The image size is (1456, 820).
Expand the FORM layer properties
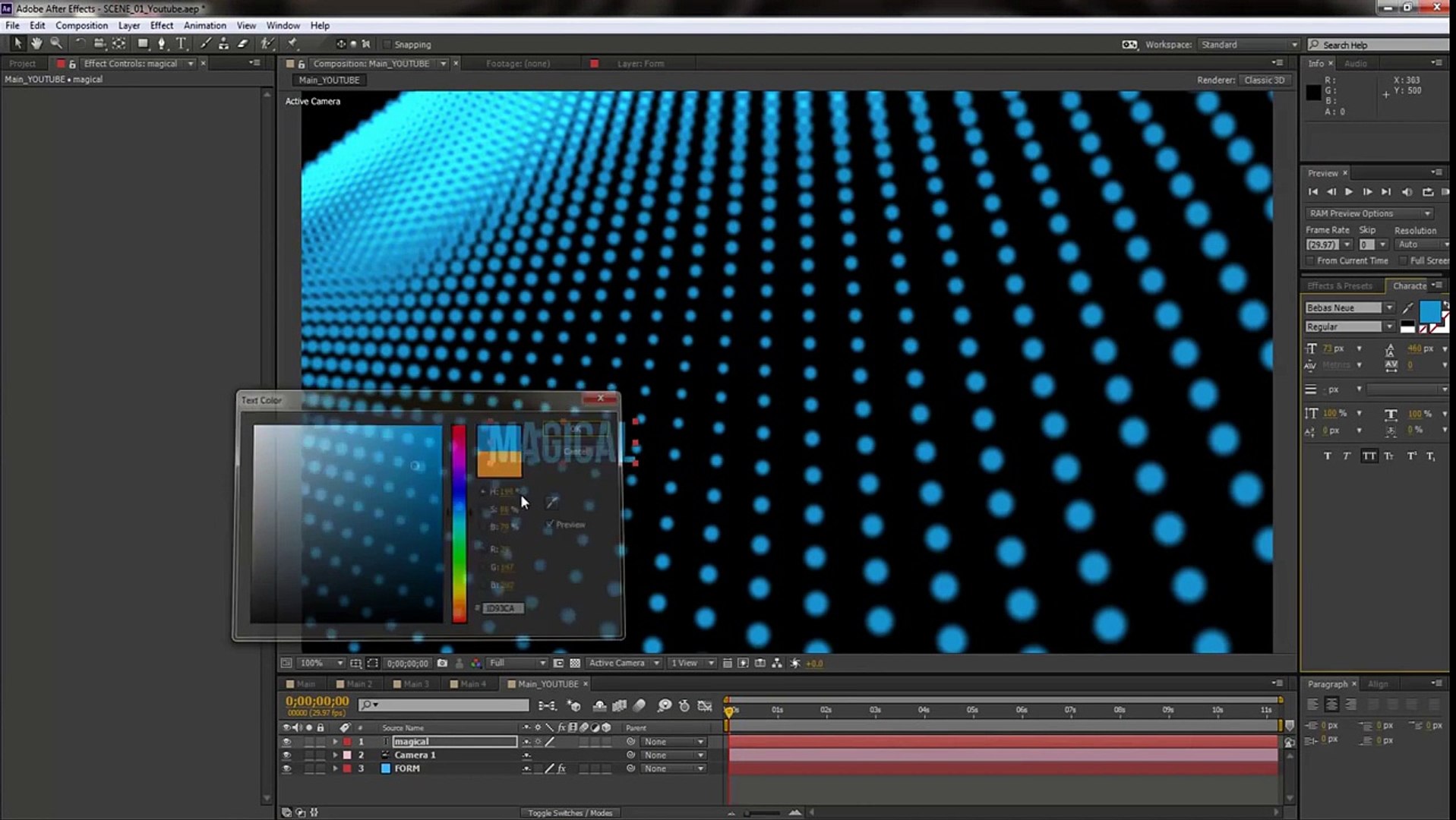tap(335, 769)
